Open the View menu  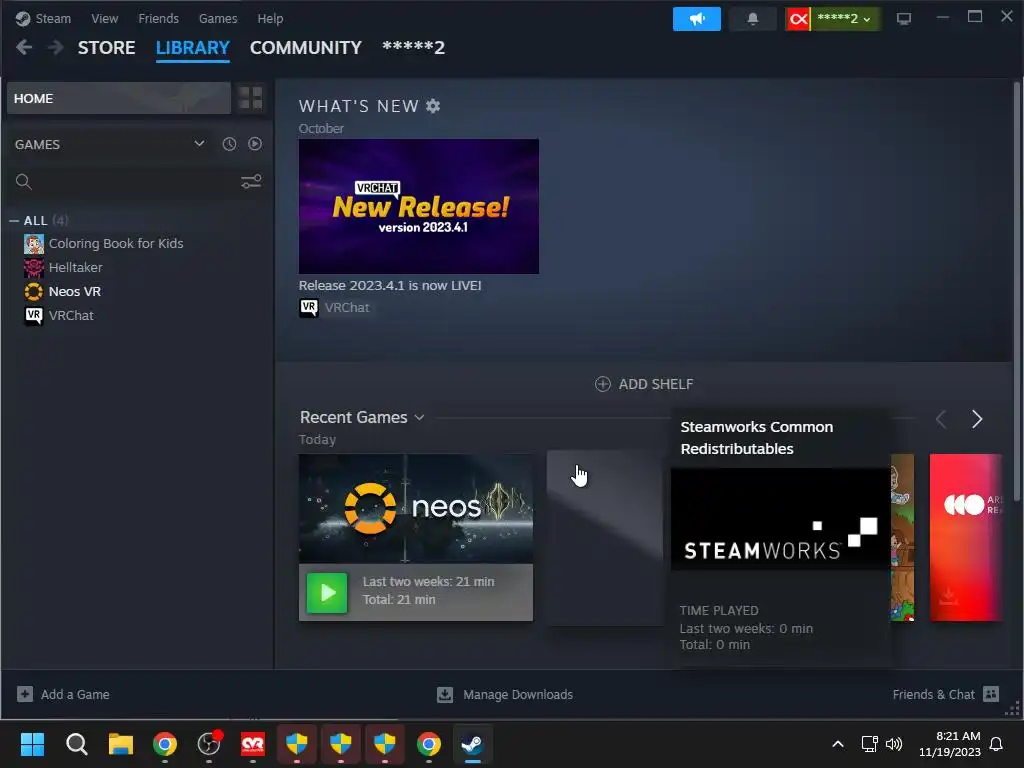[x=104, y=18]
